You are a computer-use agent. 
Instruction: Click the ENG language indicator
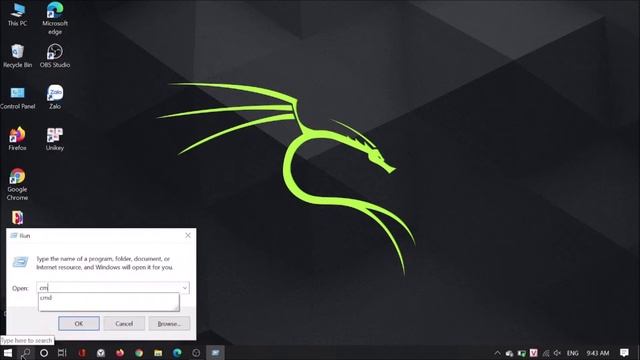[573, 353]
